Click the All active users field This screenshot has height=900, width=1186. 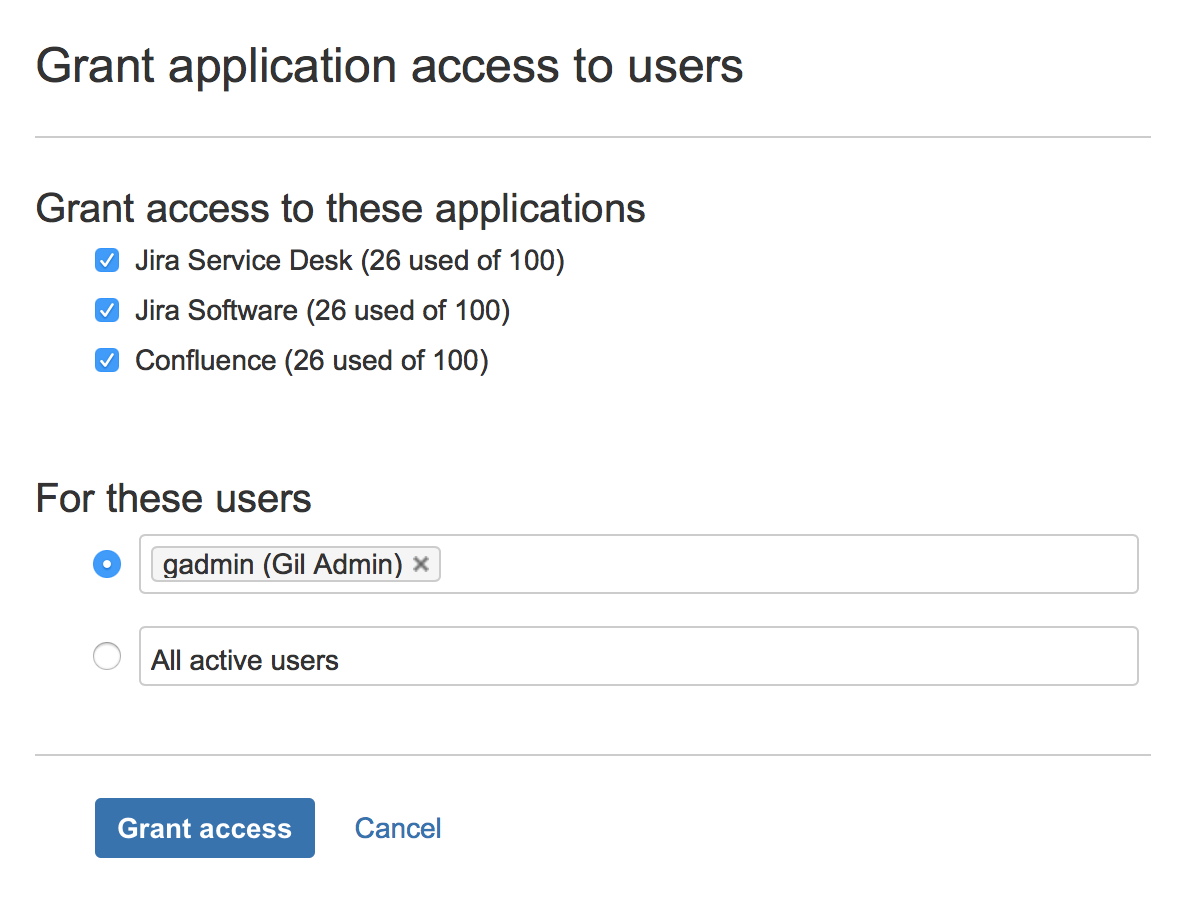coord(638,656)
